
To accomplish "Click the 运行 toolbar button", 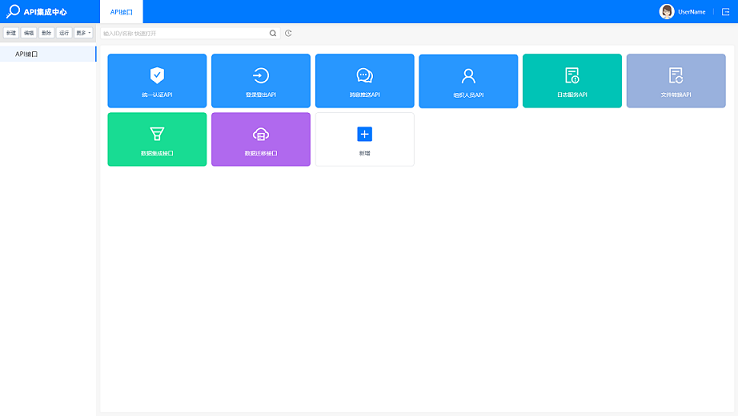I will 64,33.
